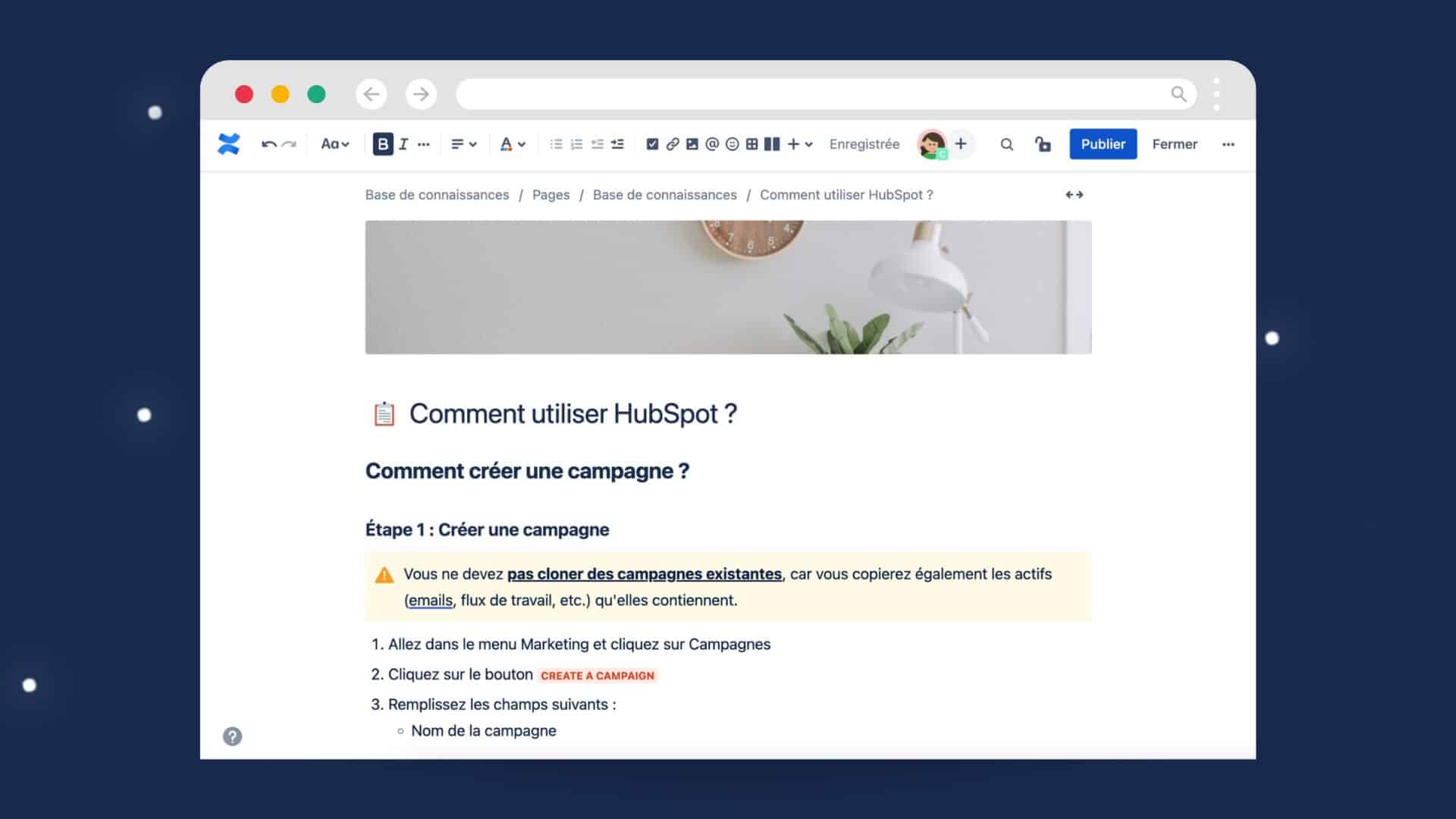The image size is (1456, 819).
Task: Undo the last edit
Action: pyautogui.click(x=268, y=144)
